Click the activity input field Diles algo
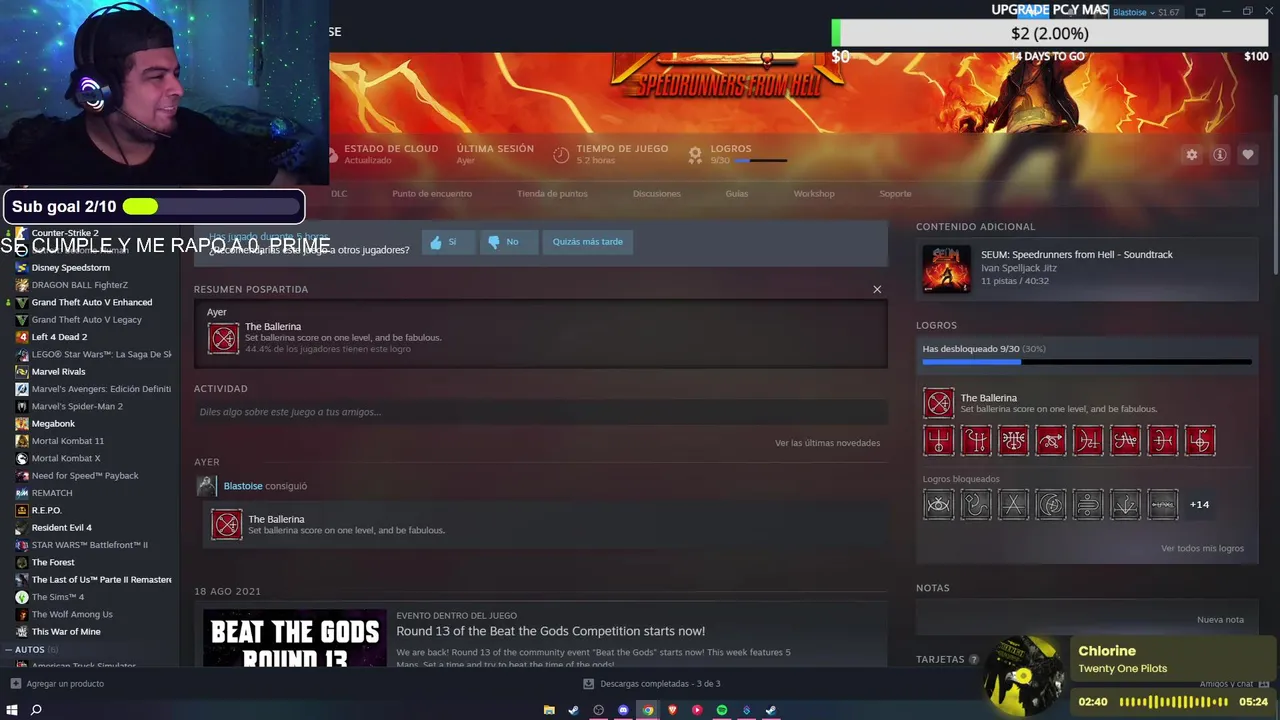 540,412
